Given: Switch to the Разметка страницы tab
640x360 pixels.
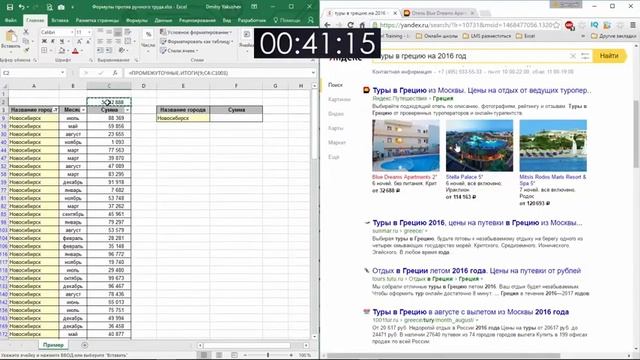Looking at the screenshot, I should [97, 20].
